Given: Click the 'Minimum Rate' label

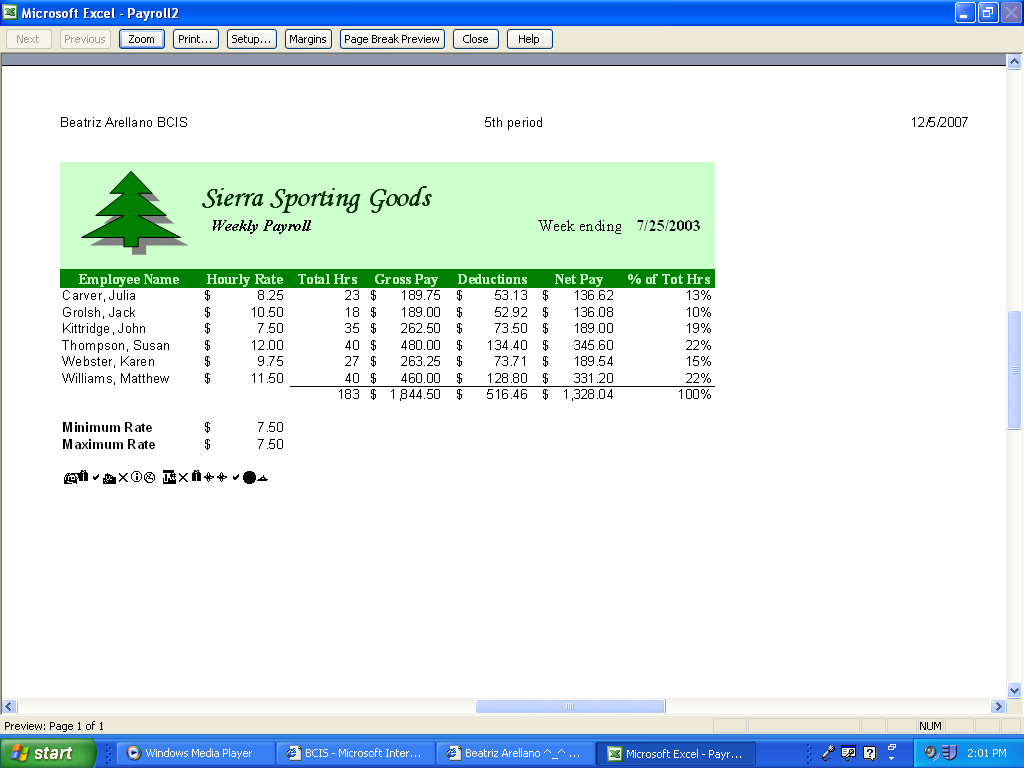Looking at the screenshot, I should click(107, 428).
